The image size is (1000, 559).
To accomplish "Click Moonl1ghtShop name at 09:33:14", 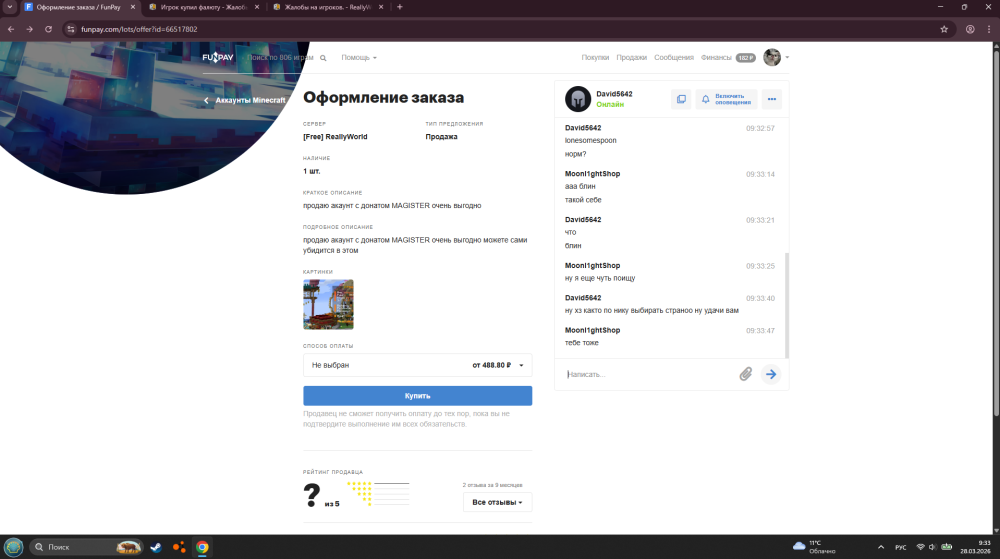I will (592, 173).
